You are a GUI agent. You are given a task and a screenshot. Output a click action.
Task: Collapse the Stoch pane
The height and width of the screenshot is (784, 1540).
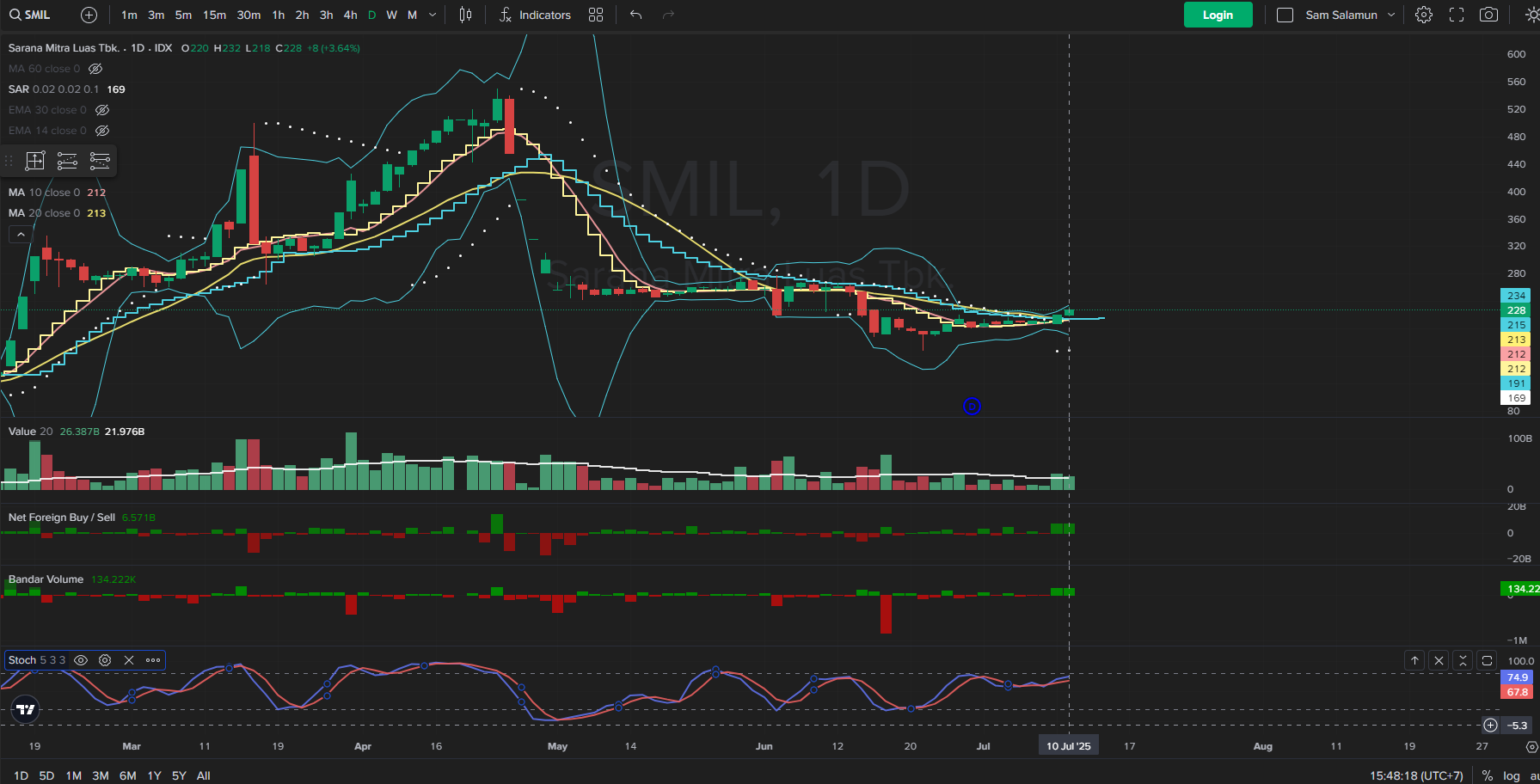point(1463,660)
